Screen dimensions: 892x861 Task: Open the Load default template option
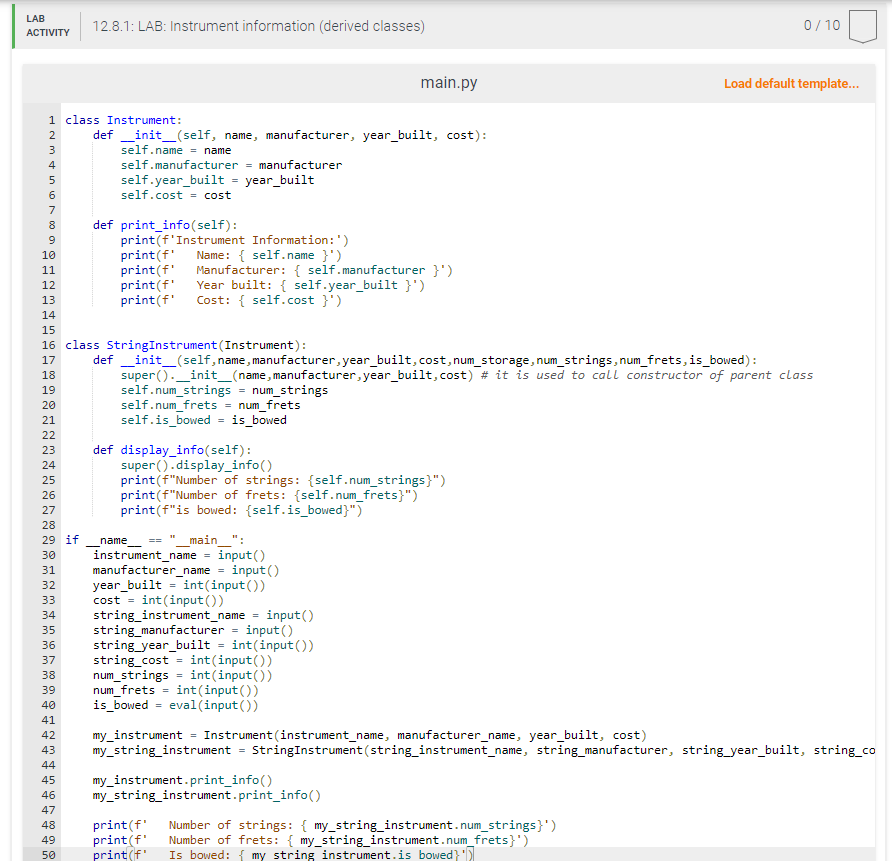[791, 83]
